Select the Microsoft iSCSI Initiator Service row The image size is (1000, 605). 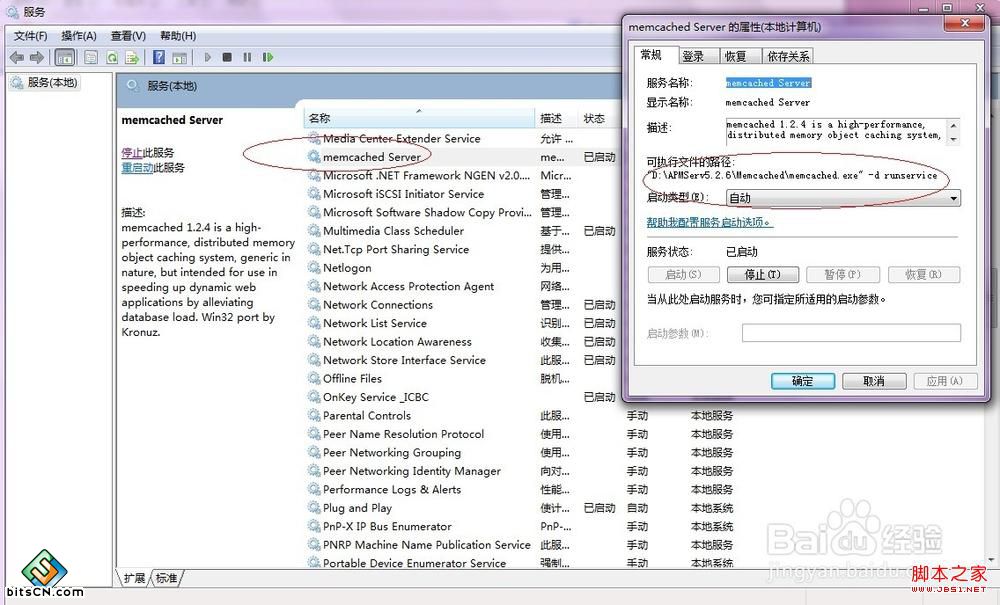[462, 194]
